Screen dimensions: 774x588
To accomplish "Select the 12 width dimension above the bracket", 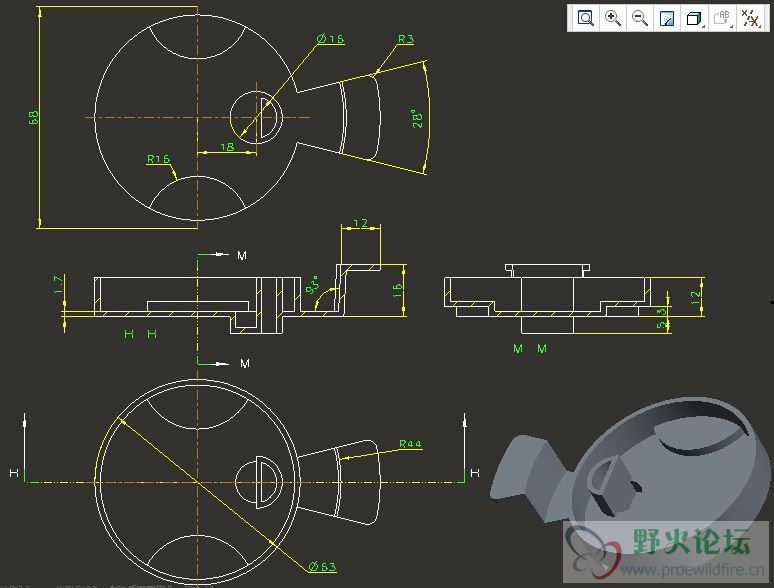I will 360,223.
